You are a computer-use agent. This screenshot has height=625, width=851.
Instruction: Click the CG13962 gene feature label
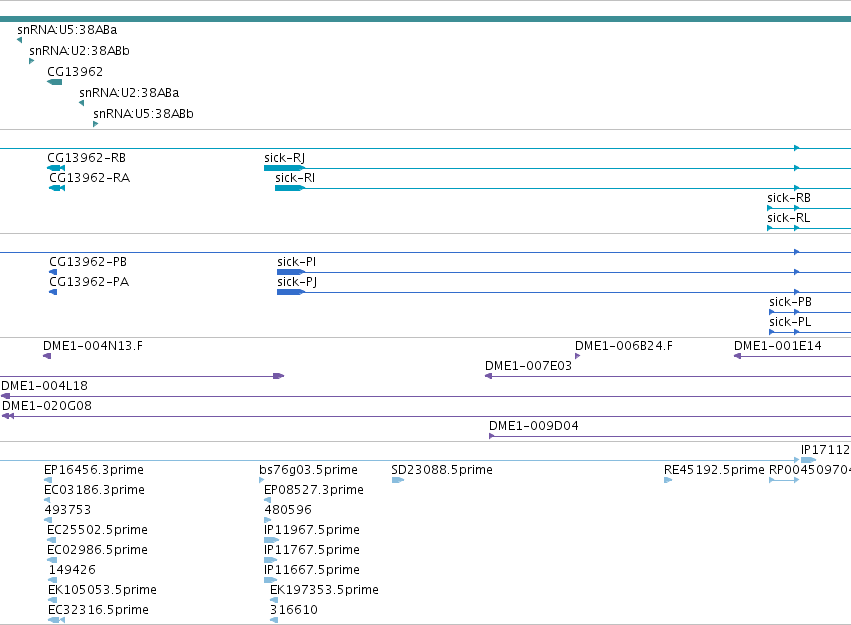point(75,72)
